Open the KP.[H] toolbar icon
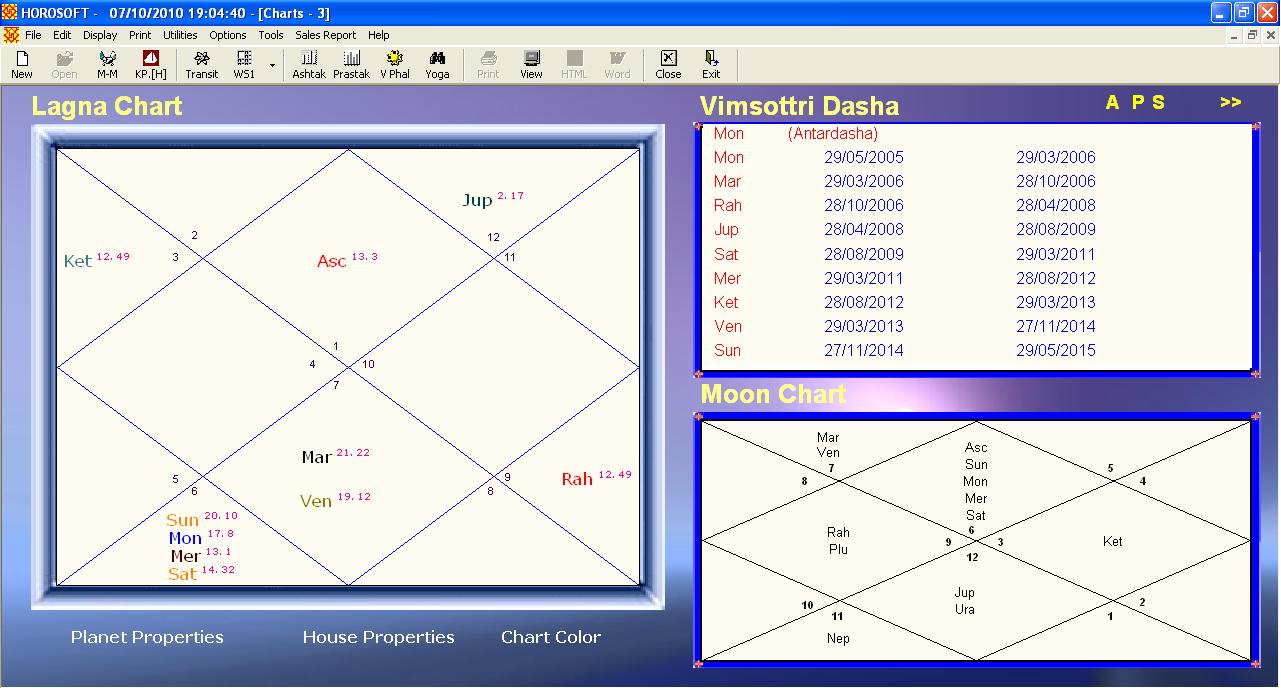This screenshot has width=1281, height=688. click(151, 65)
